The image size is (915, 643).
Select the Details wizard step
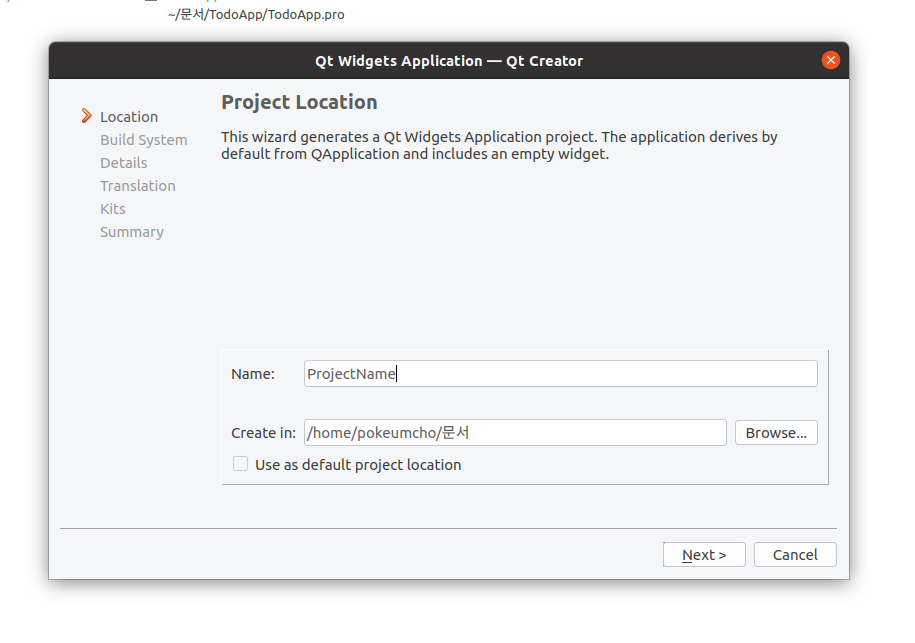tap(124, 163)
